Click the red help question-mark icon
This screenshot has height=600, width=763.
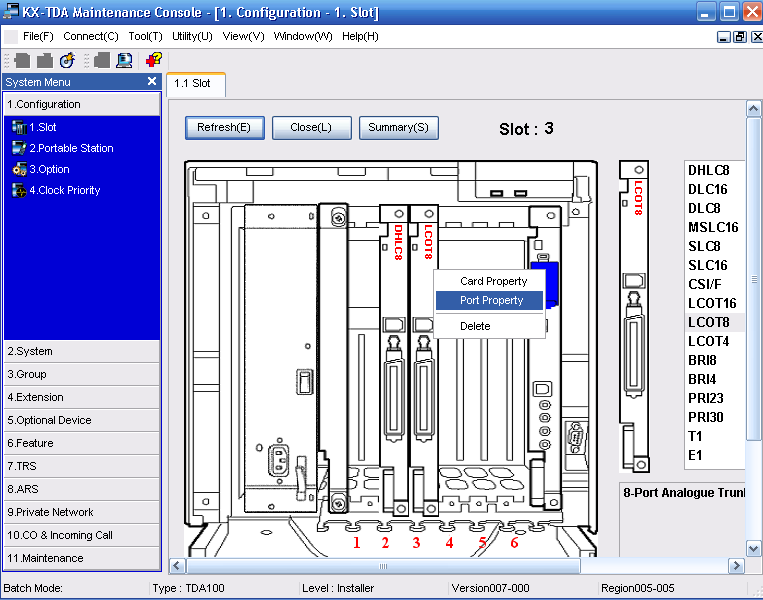[154, 60]
